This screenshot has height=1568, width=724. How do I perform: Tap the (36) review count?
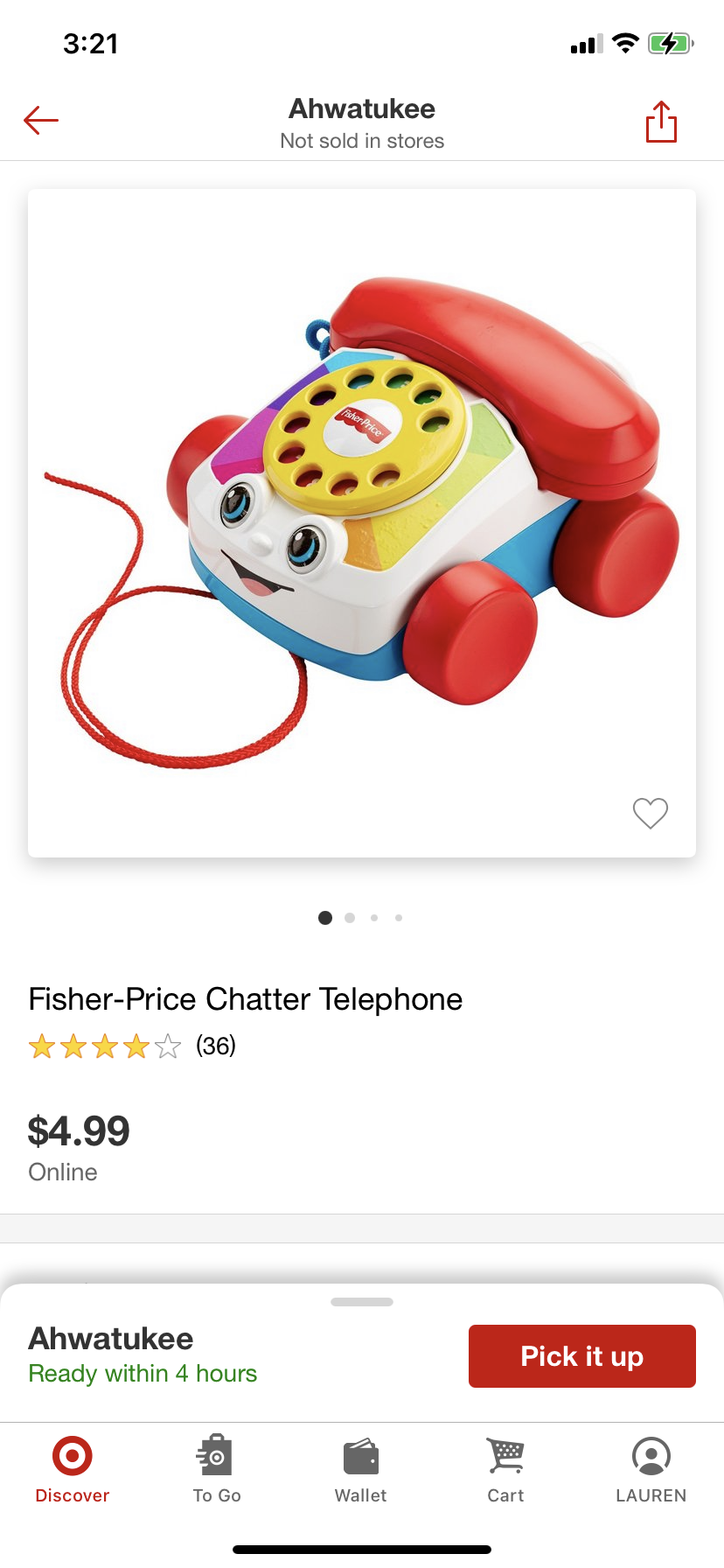[216, 1046]
